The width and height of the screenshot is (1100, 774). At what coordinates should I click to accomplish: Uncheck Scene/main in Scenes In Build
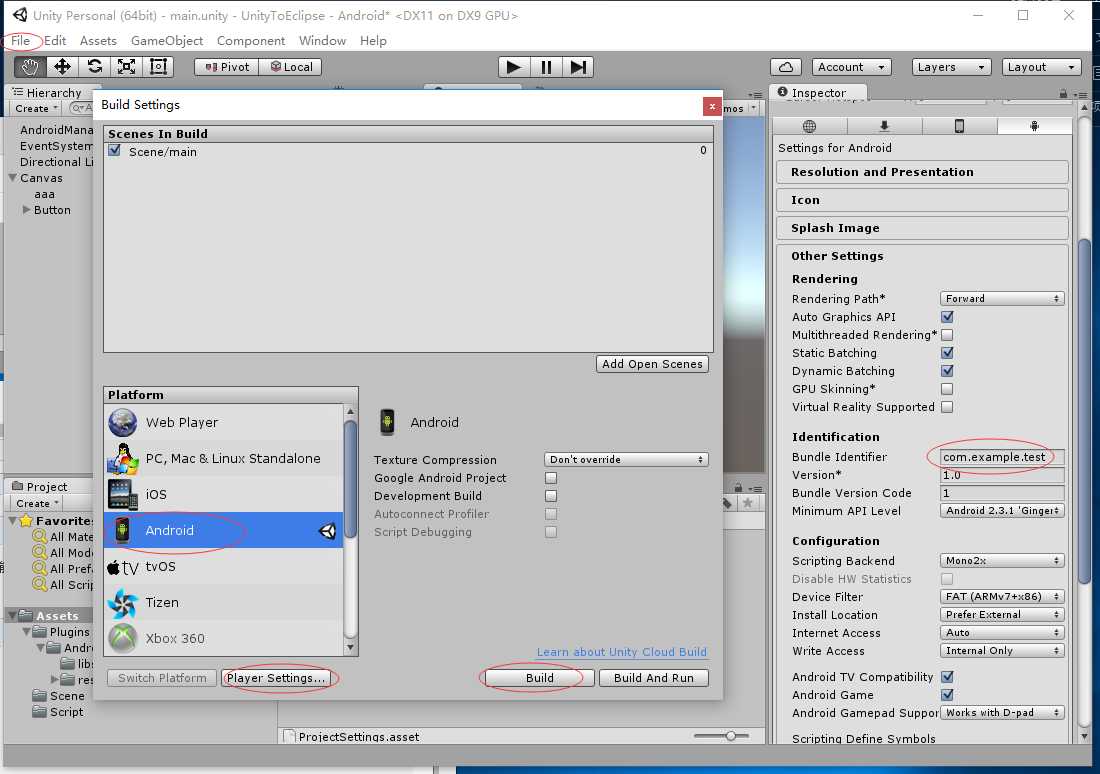point(114,150)
